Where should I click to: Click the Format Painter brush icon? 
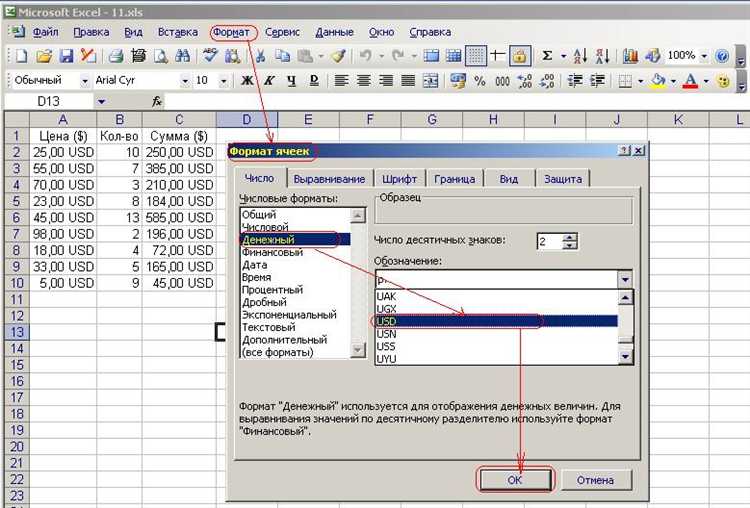point(339,56)
